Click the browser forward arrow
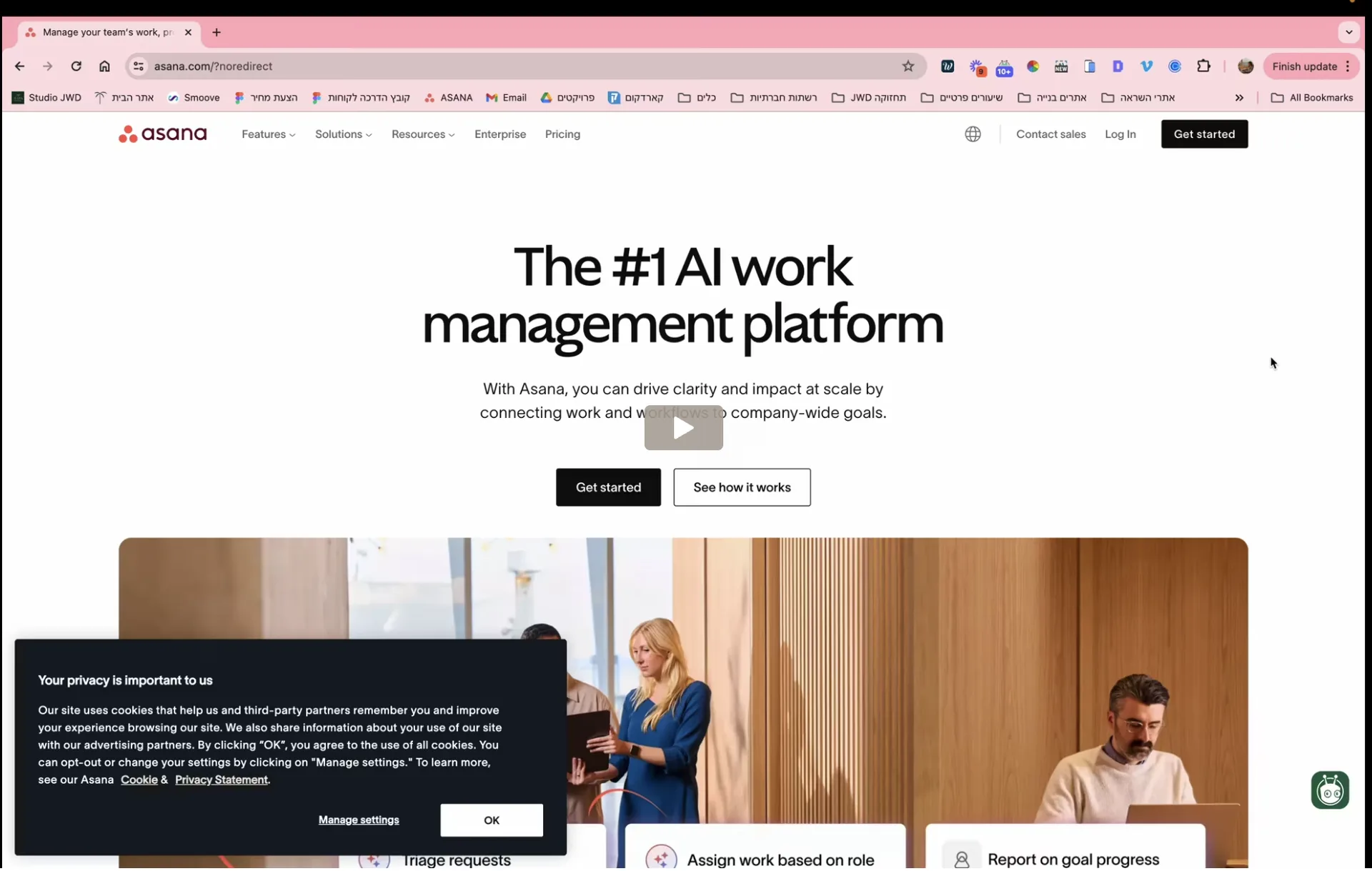 coord(48,66)
